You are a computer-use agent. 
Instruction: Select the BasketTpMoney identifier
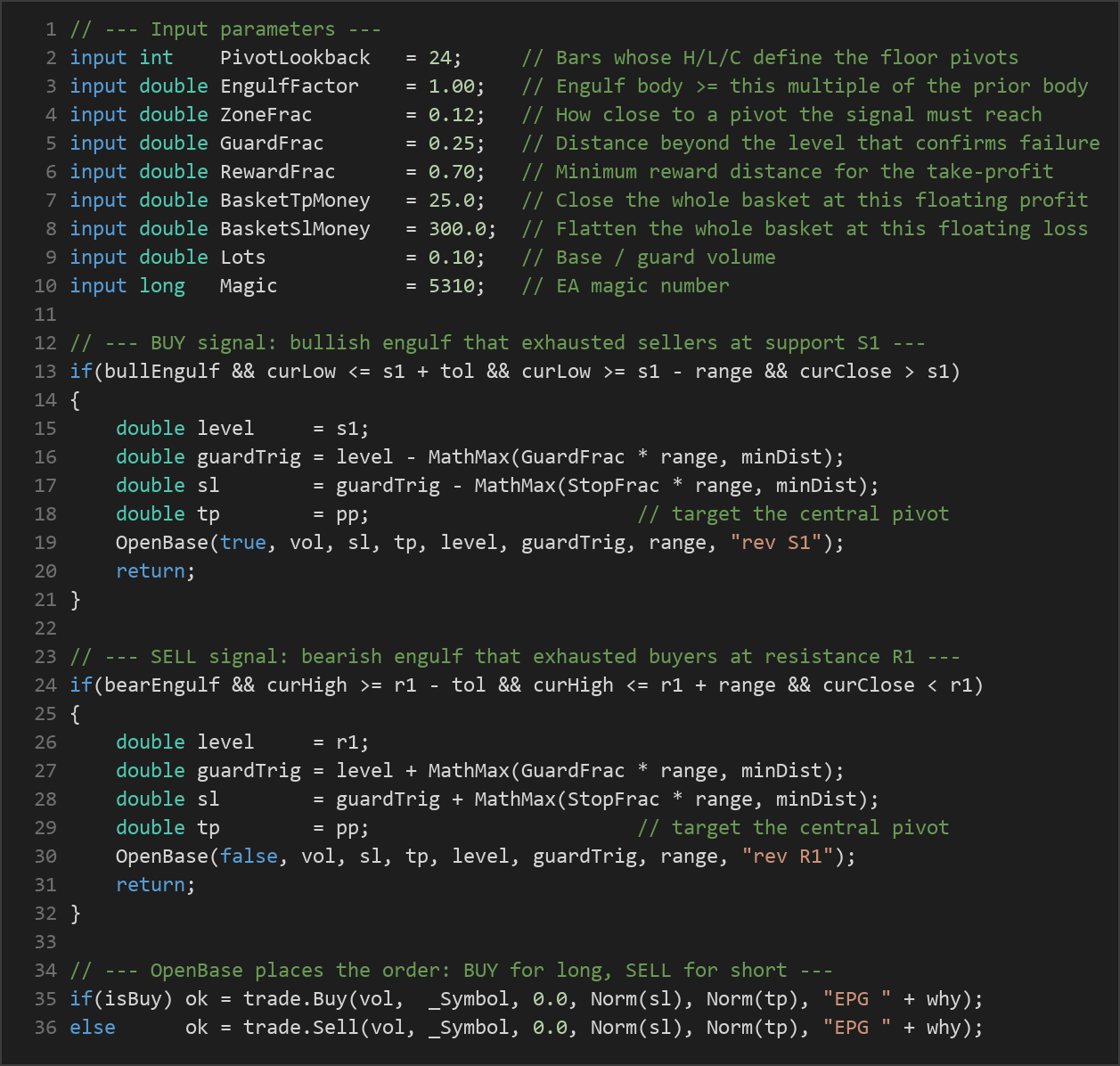(x=295, y=200)
